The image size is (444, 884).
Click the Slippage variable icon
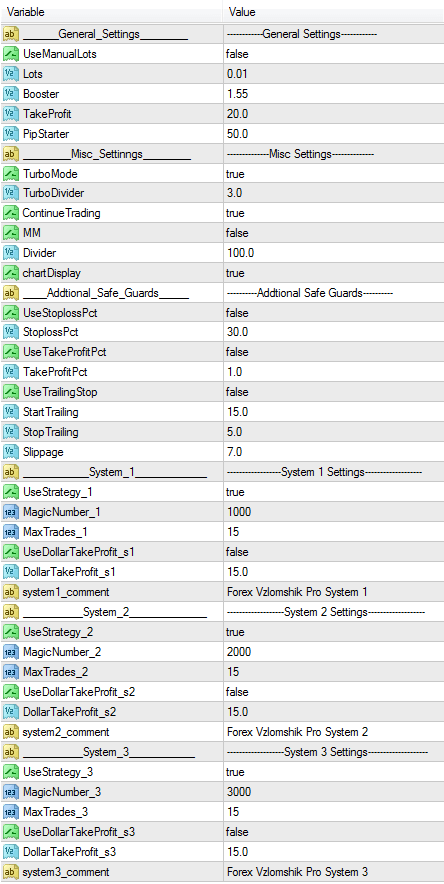pos(11,452)
